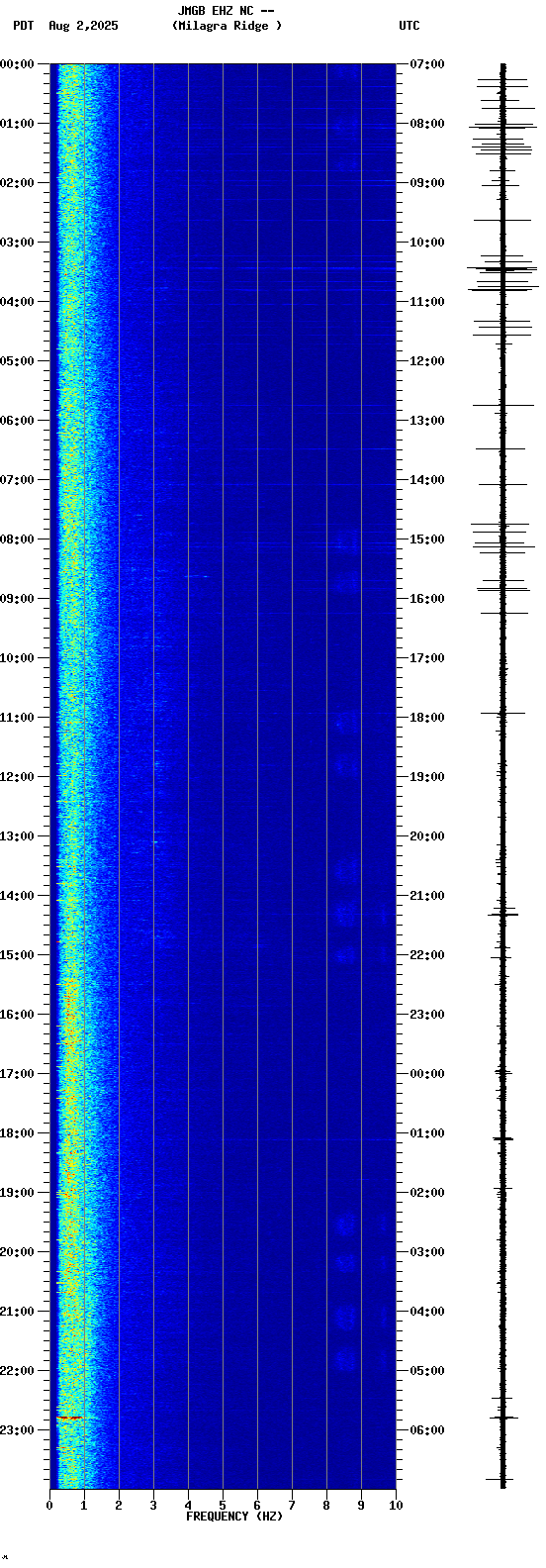
Task: Click the station title "JMGB EHZ NC --"
Action: pos(226,11)
